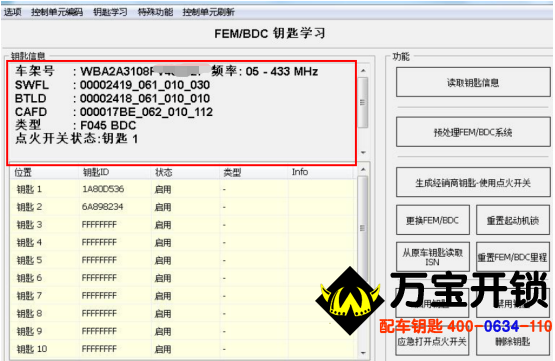Viewport: 555px width, 361px height.
Task: Click the Info column header
Action: (x=321, y=172)
